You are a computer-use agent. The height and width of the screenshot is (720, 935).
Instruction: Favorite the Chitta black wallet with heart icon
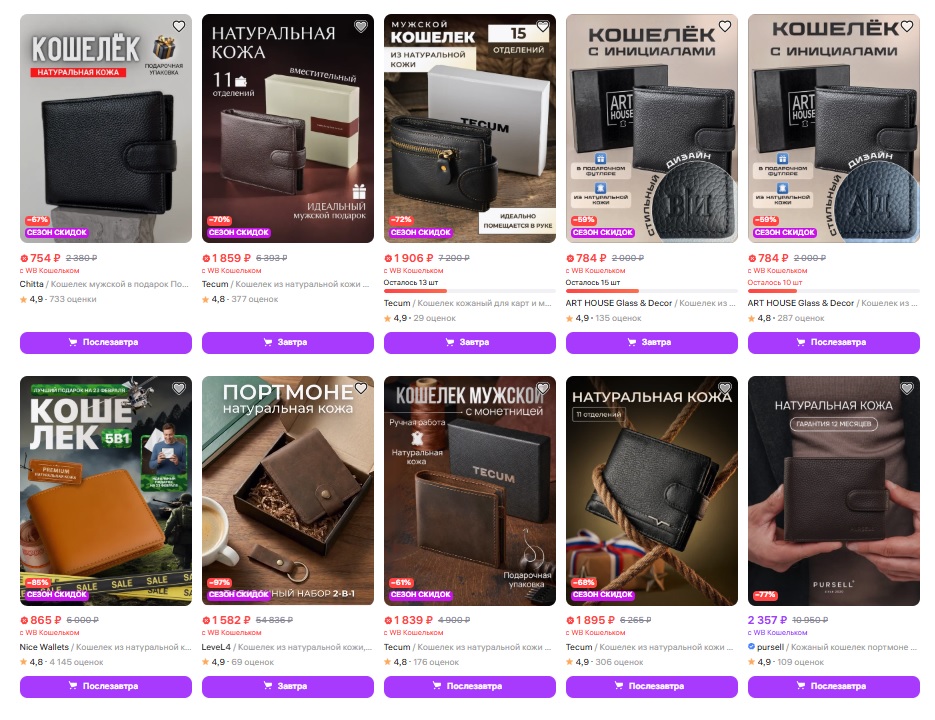[x=179, y=26]
